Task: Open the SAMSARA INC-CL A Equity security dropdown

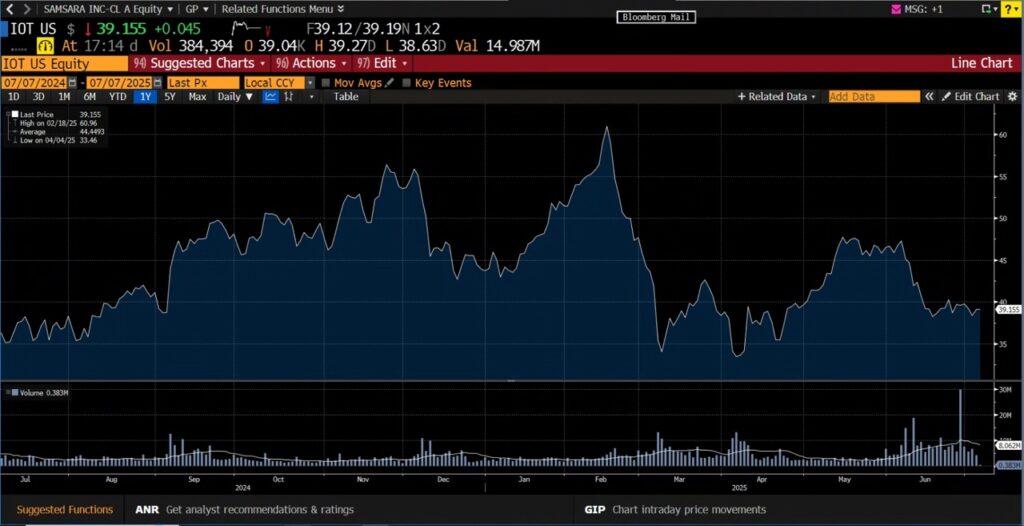Action: (x=108, y=9)
